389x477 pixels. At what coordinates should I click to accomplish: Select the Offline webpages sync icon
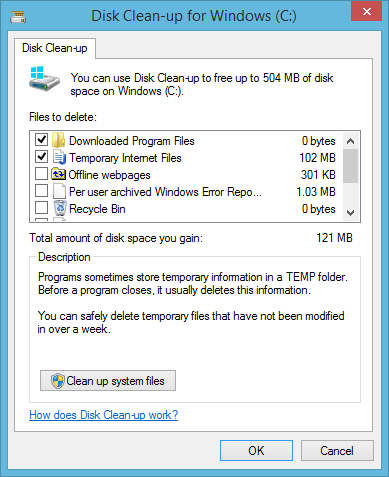[x=58, y=174]
